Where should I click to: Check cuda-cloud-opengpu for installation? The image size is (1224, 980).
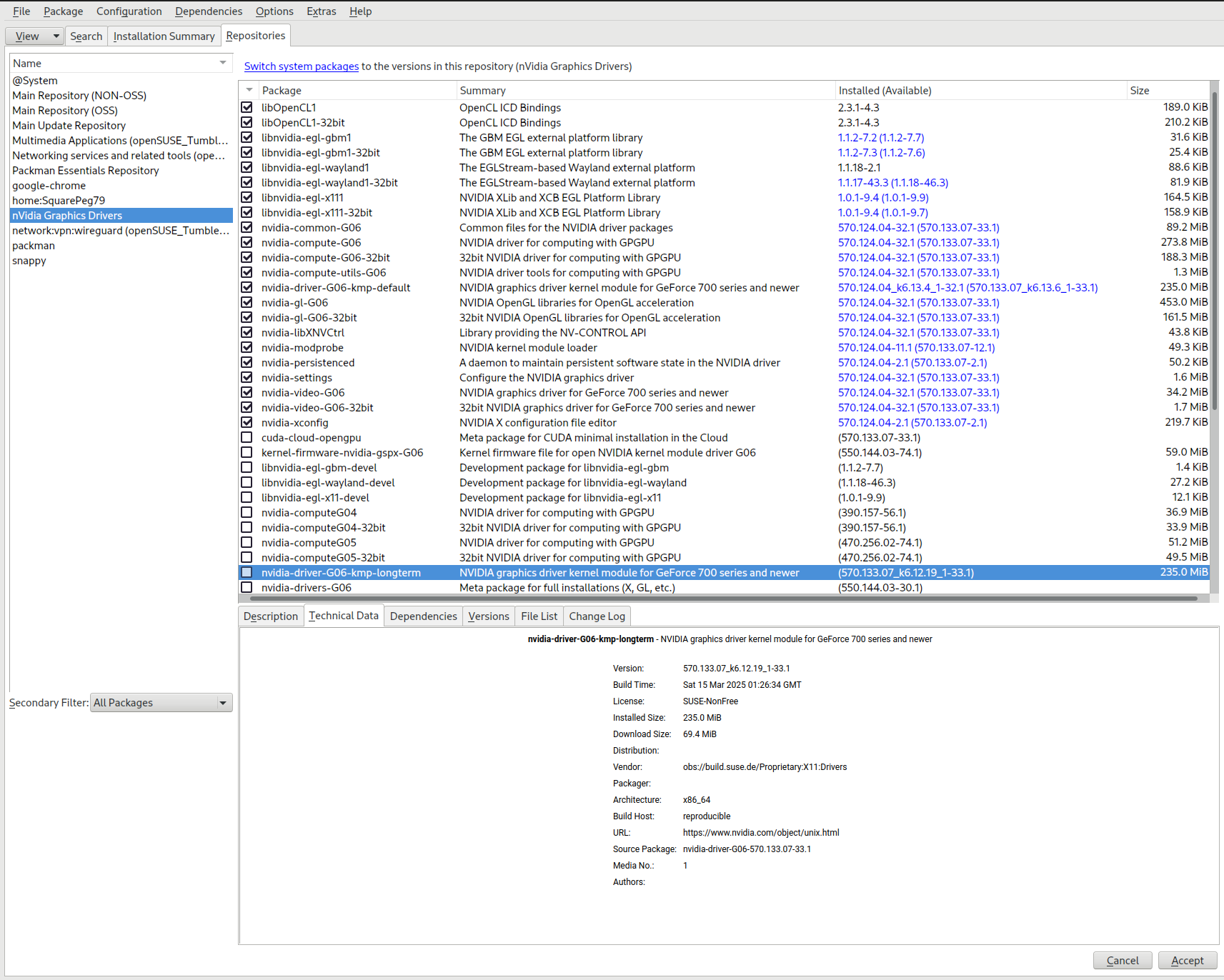[x=247, y=437]
